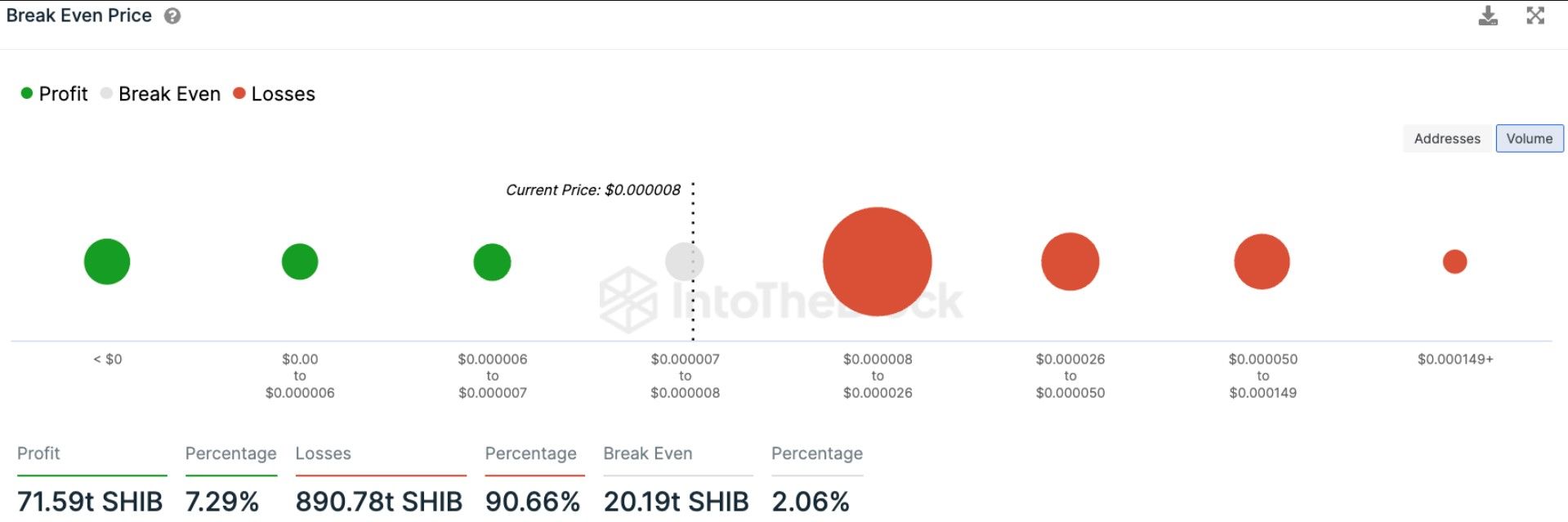Image resolution: width=1568 pixels, height=522 pixels.
Task: Click the largest red losses bubble
Action: [878, 261]
